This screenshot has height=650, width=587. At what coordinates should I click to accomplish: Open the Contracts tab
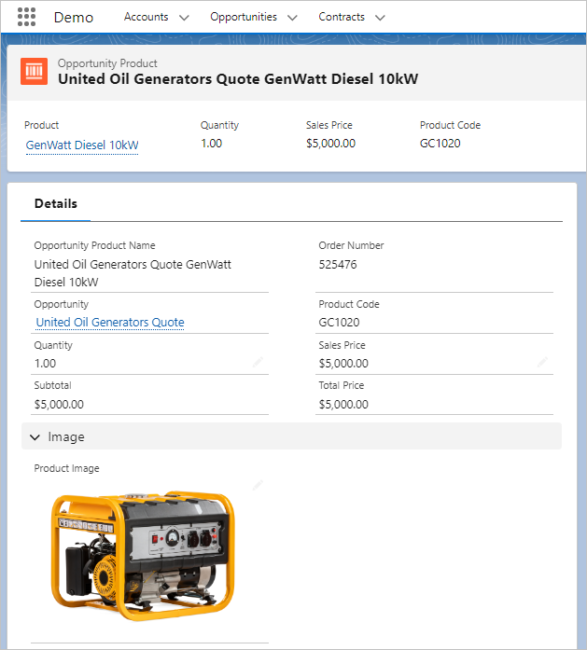coord(341,17)
